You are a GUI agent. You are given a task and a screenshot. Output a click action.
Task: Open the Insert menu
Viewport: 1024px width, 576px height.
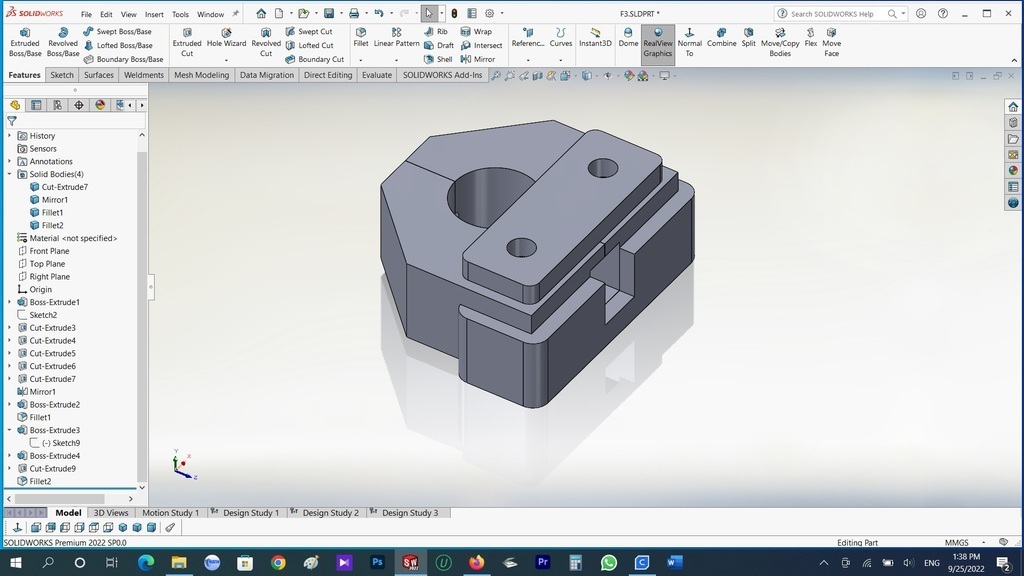(153, 13)
